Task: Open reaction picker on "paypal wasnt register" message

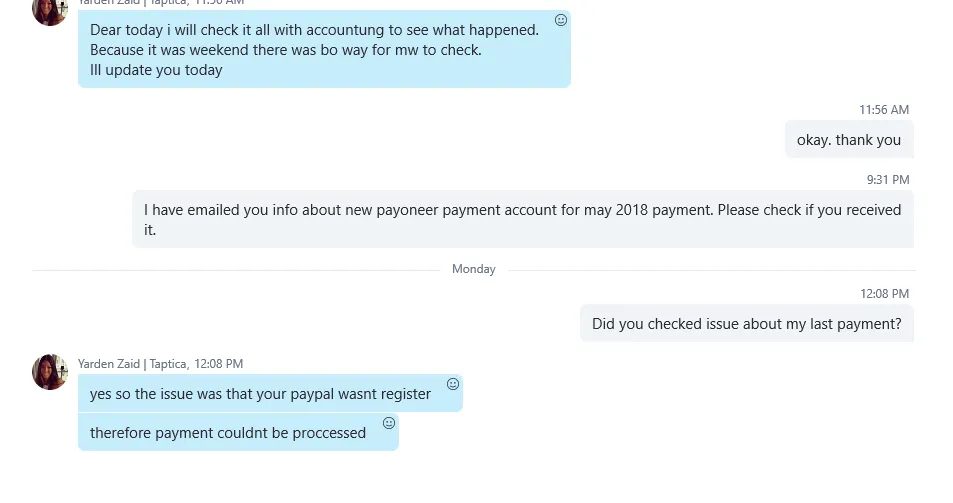Action: [x=453, y=384]
